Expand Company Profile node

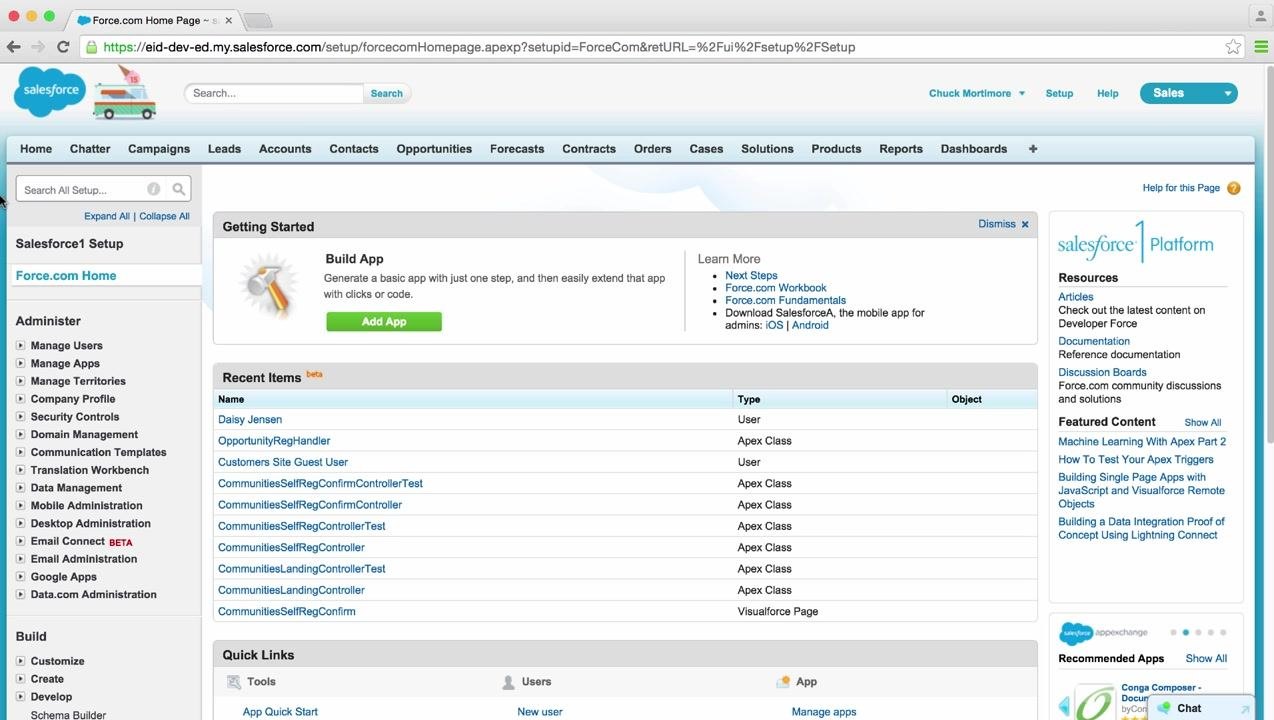pos(20,398)
